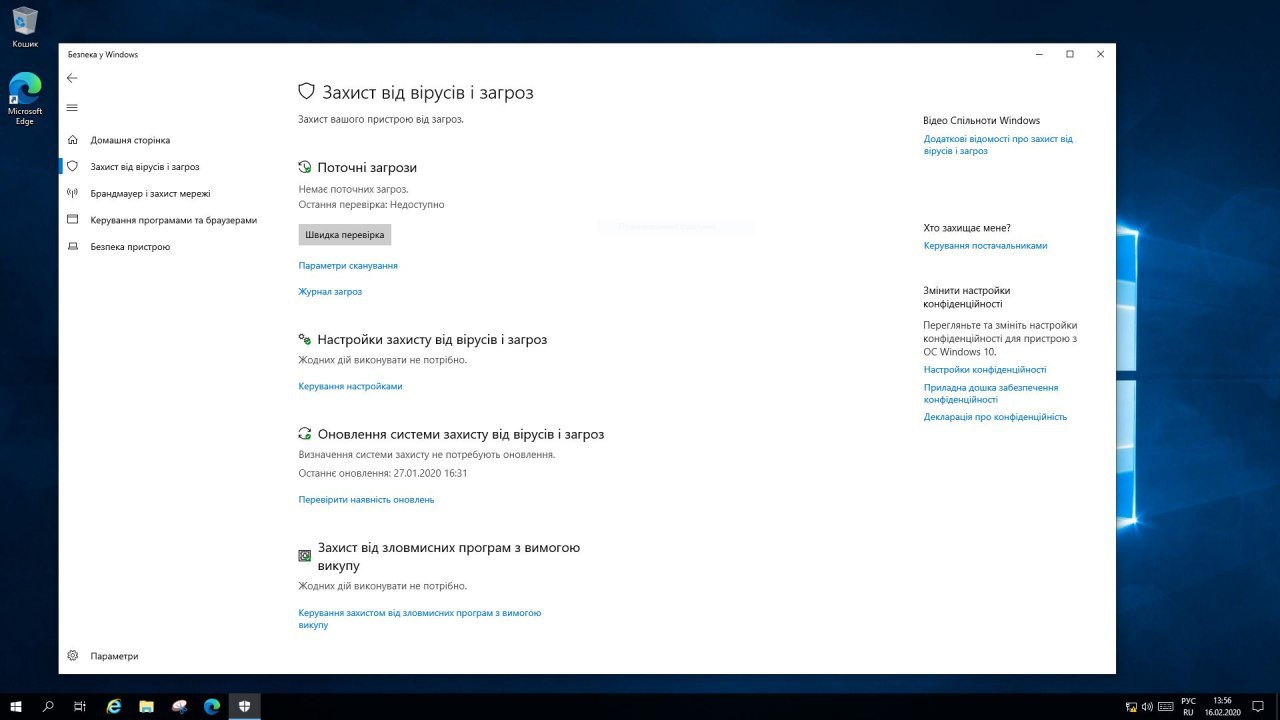Open Параметри at sidebar bottom
Image resolution: width=1280 pixels, height=720 pixels.
coord(114,657)
